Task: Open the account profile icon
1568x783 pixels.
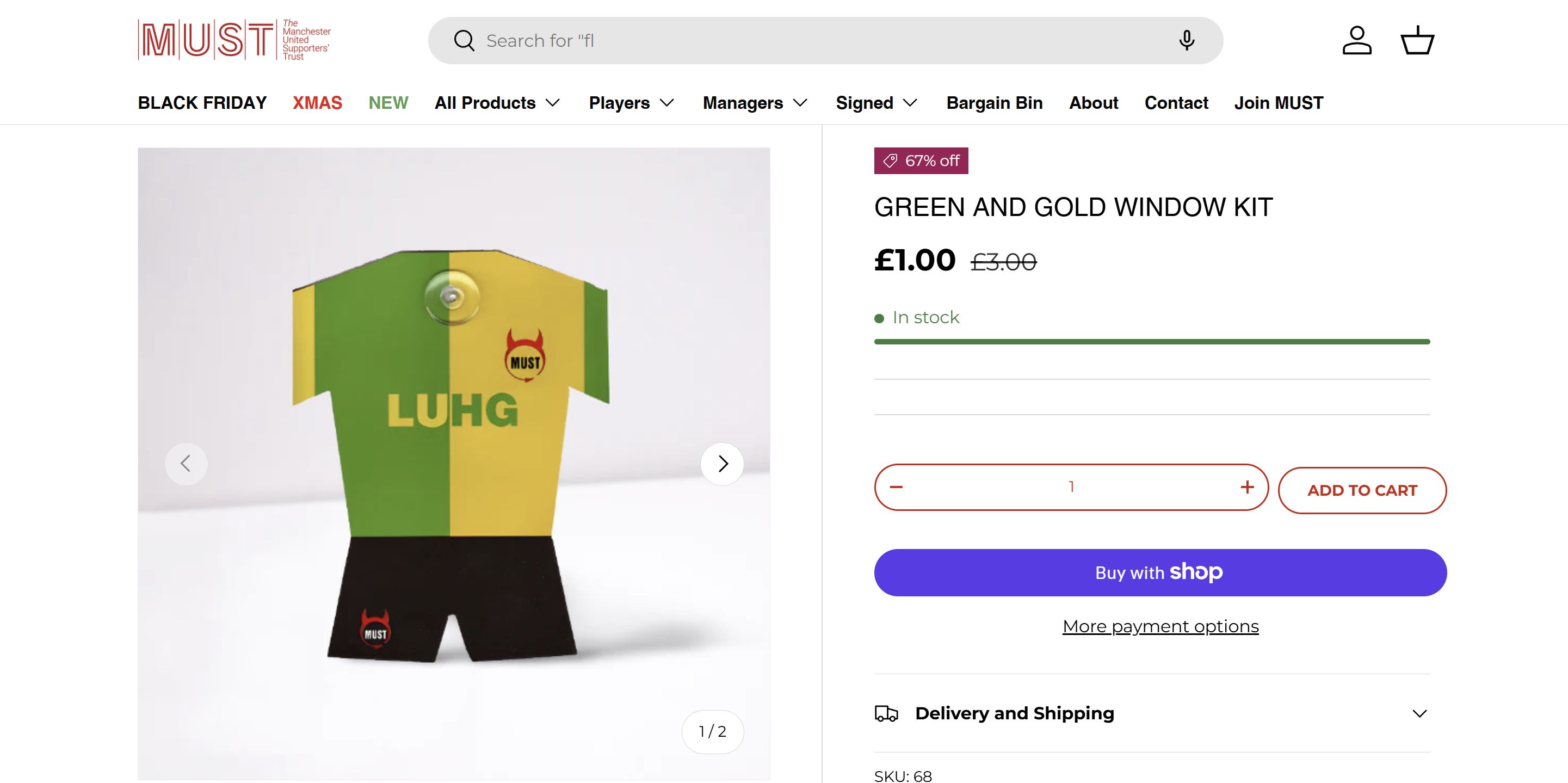Action: tap(1357, 41)
